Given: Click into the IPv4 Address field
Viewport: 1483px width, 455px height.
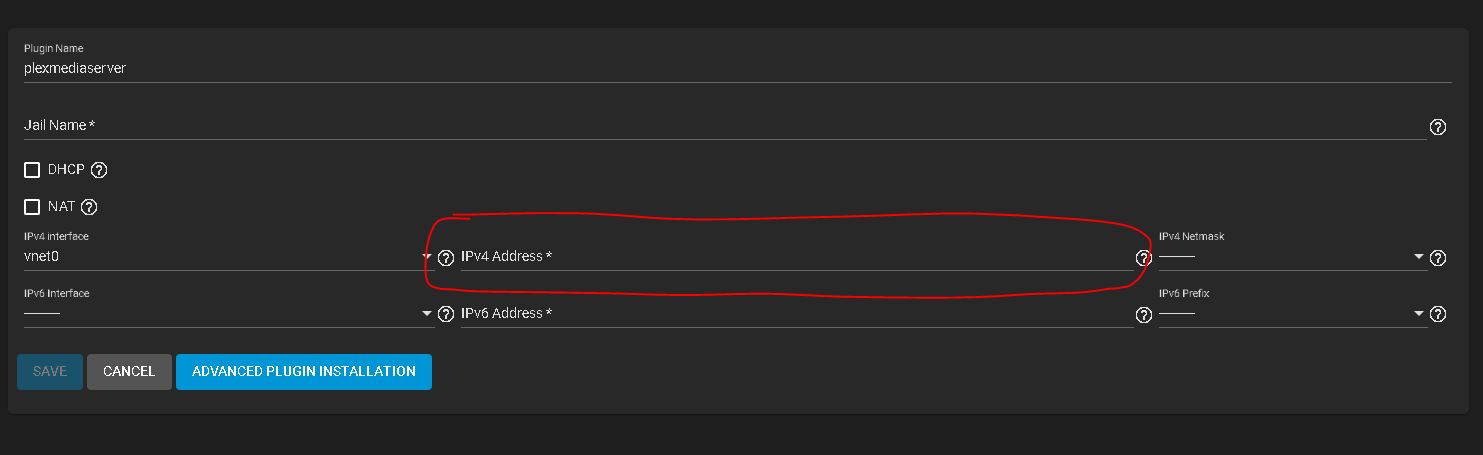Looking at the screenshot, I should click(x=796, y=257).
